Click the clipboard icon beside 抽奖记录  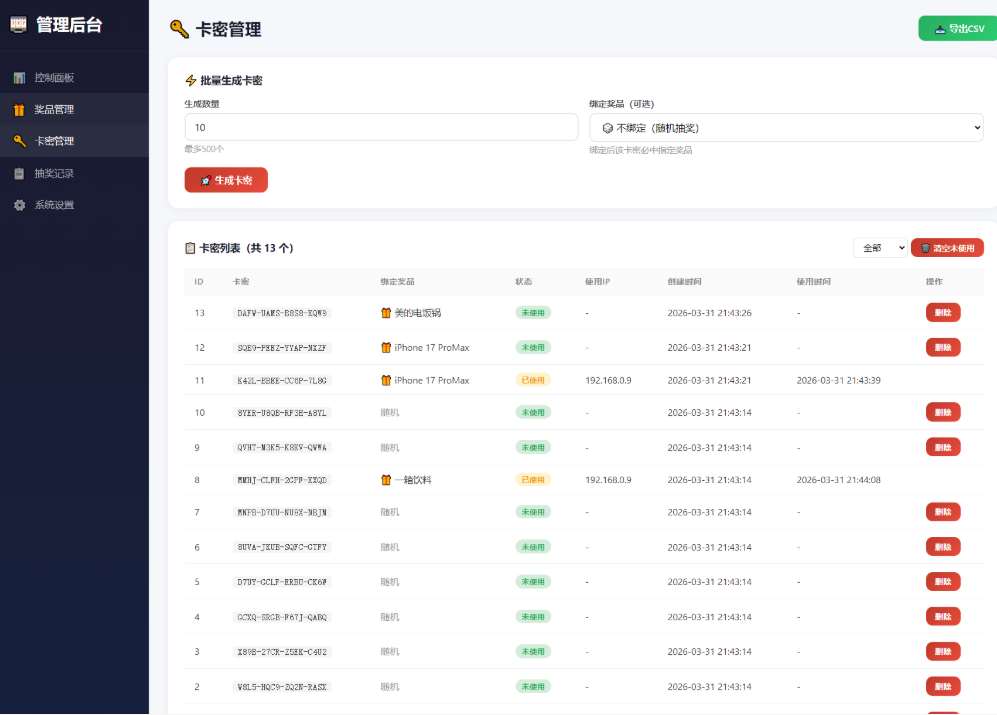19,173
